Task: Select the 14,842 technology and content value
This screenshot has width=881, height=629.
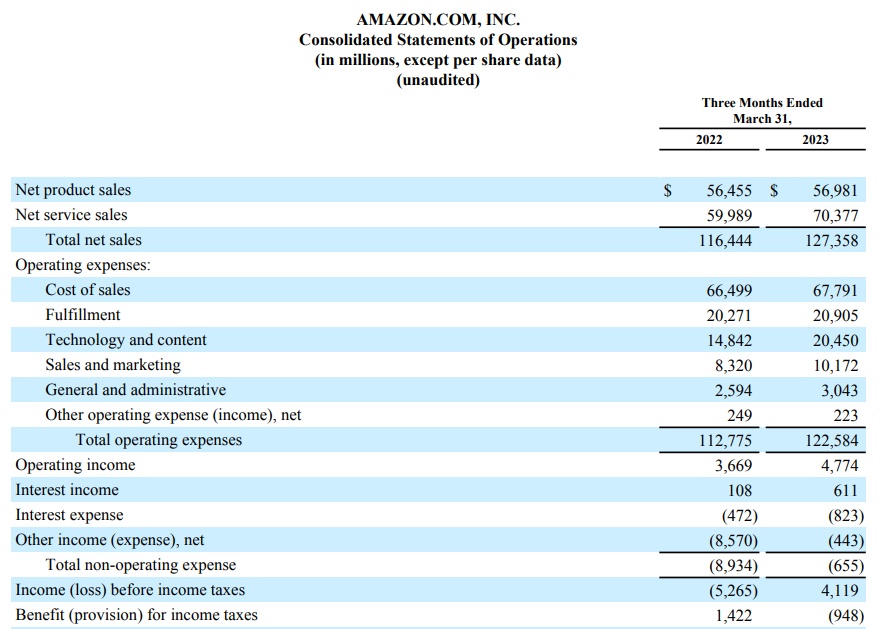Action: coord(729,341)
